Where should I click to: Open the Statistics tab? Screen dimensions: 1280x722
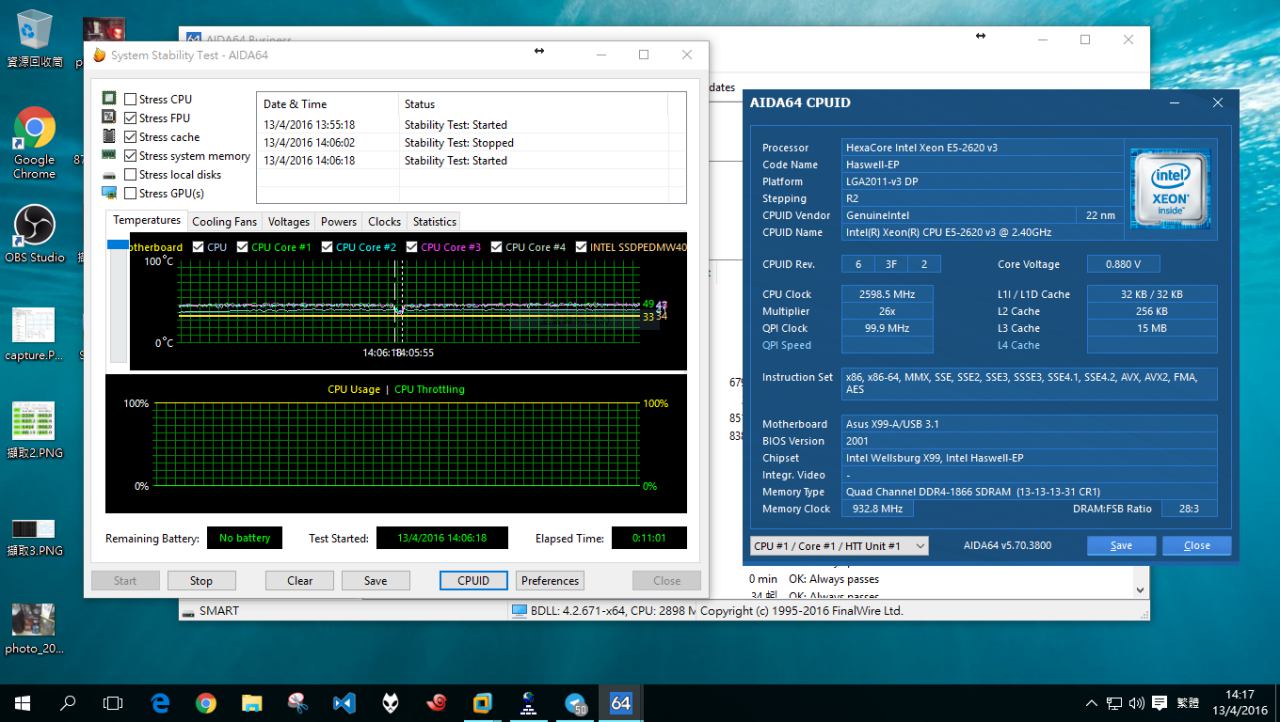pos(435,222)
